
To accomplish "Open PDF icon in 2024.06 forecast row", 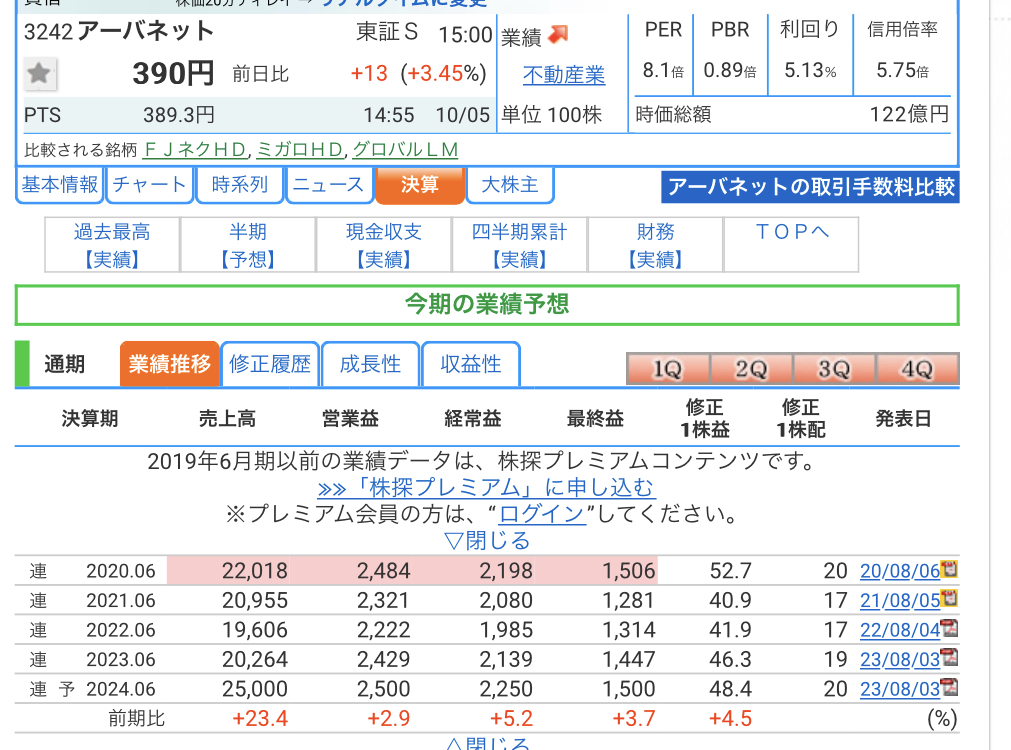I will coord(949,687).
